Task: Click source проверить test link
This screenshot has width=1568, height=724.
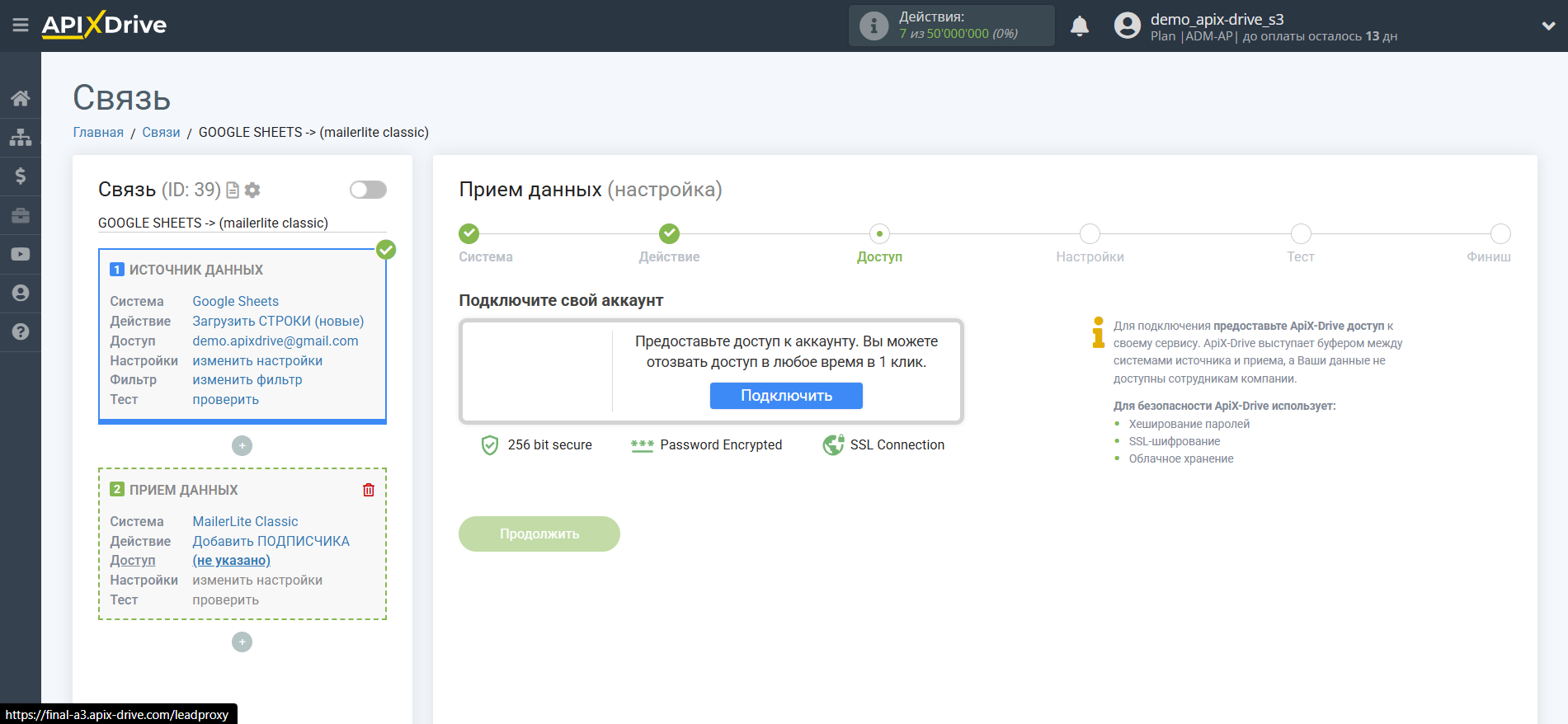Action: [225, 400]
